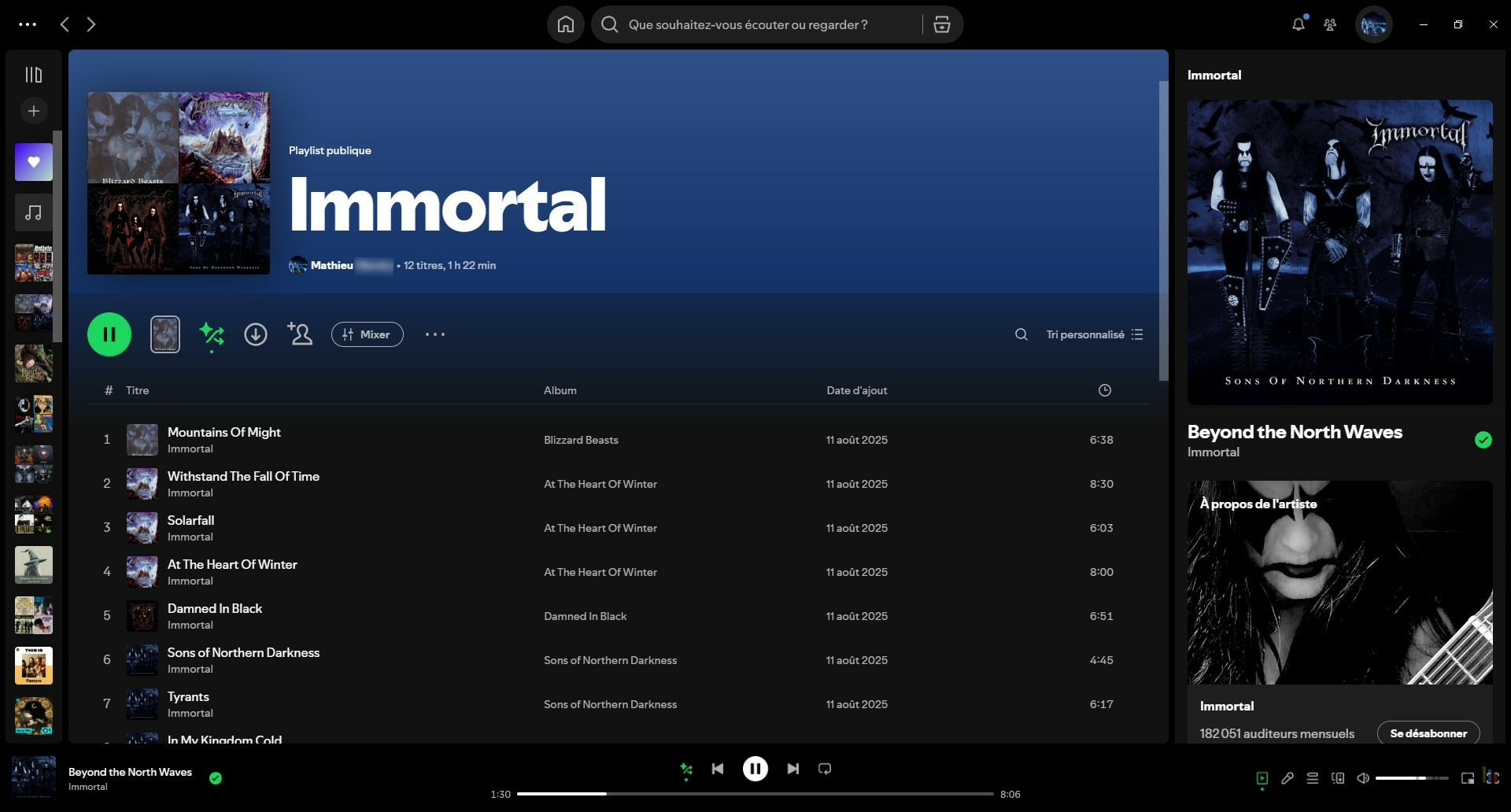Click the invite collaborators icon
The height and width of the screenshot is (812, 1511).
[300, 334]
